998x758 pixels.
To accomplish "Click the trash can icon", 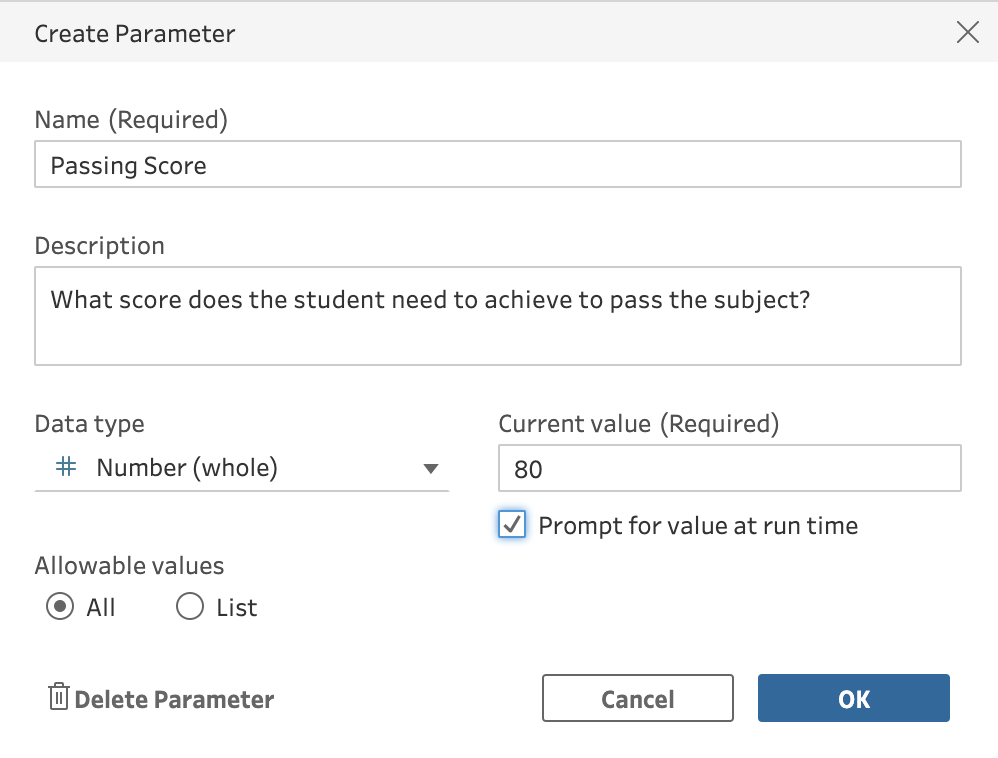I will pos(59,697).
